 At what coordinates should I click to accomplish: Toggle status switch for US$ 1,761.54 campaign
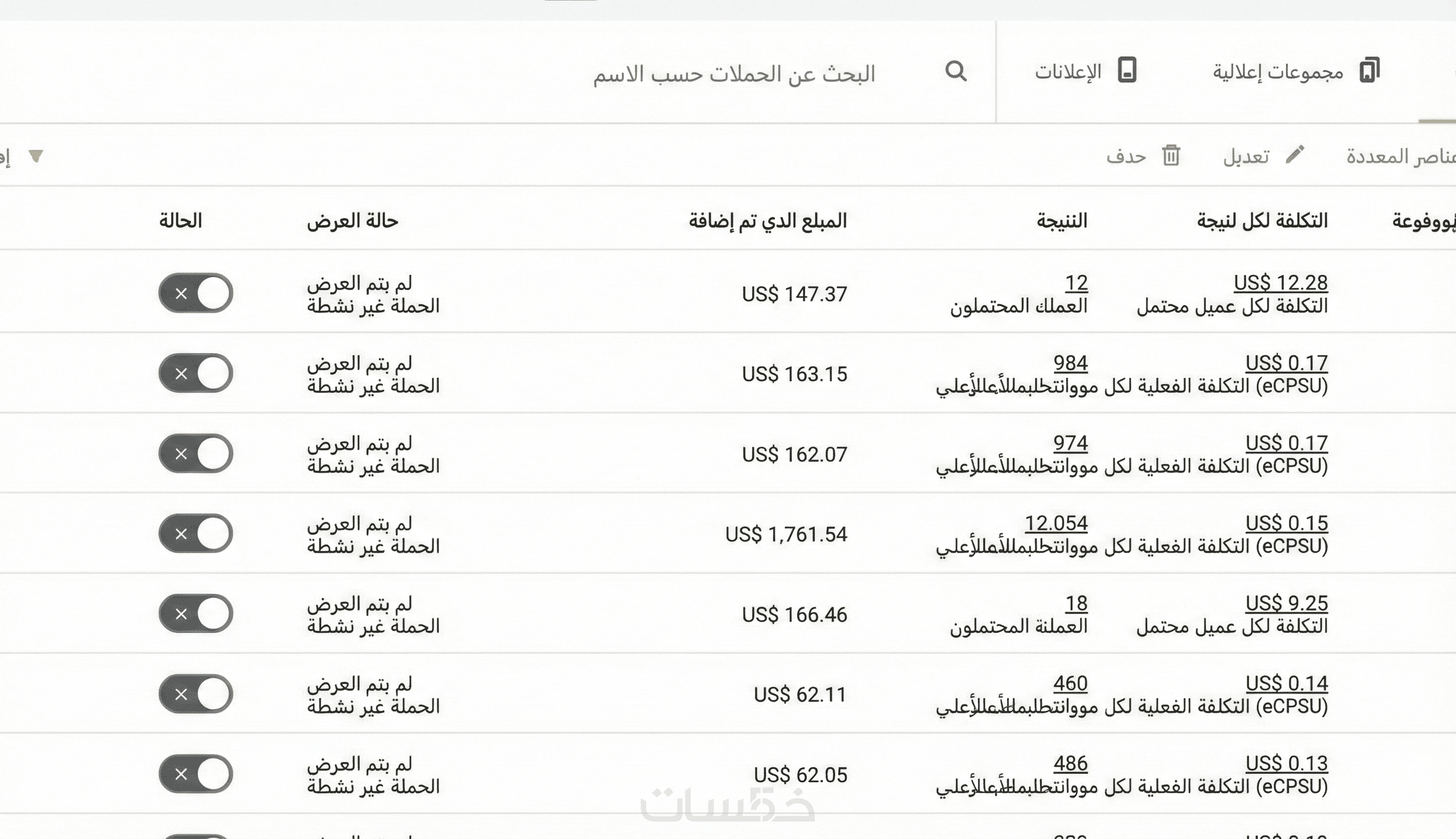point(195,533)
